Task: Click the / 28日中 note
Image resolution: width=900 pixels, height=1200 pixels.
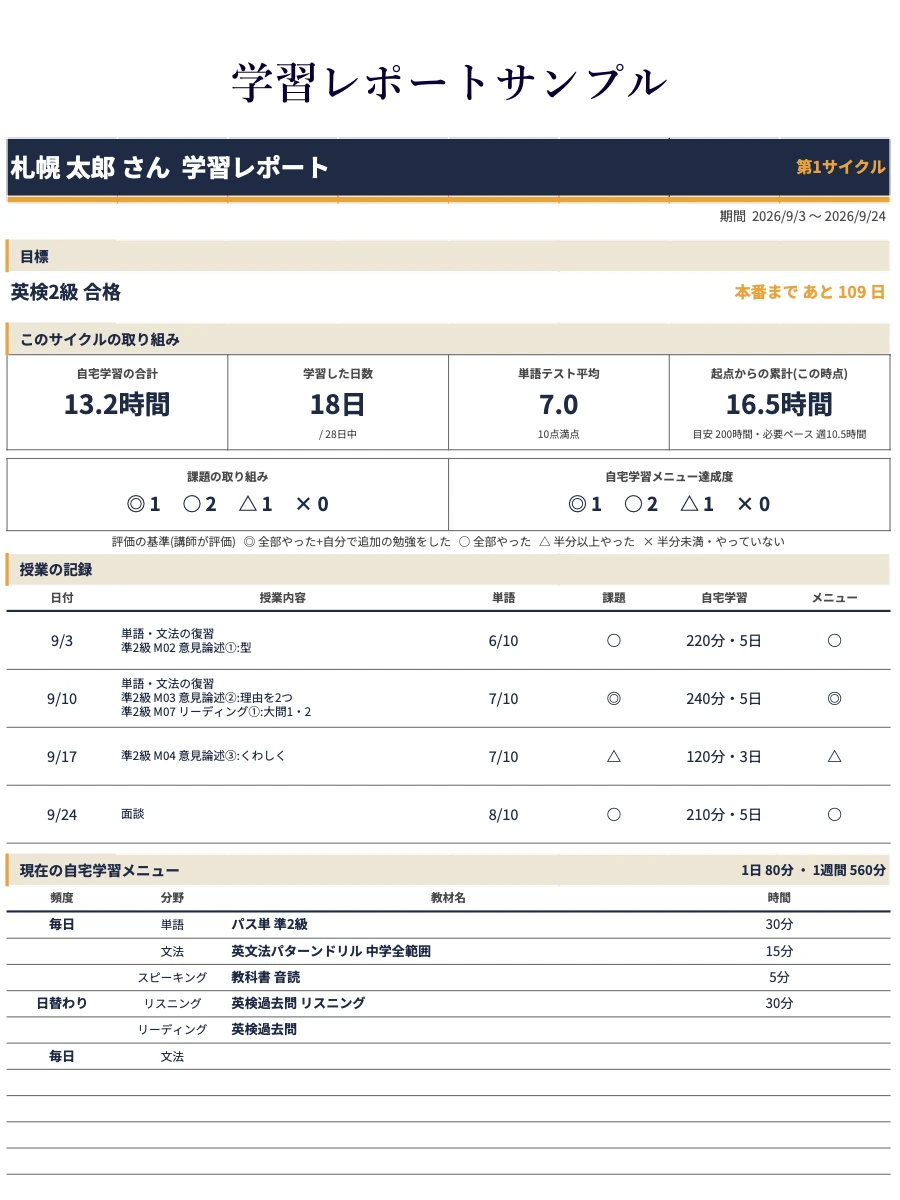Action: click(x=338, y=435)
